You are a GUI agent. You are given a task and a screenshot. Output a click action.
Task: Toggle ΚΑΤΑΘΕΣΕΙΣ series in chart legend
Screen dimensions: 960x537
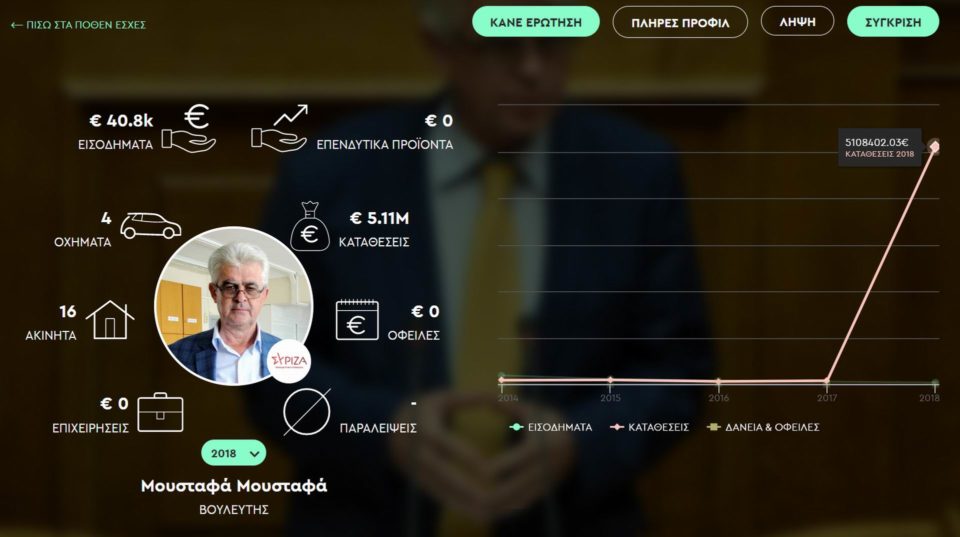pos(650,427)
